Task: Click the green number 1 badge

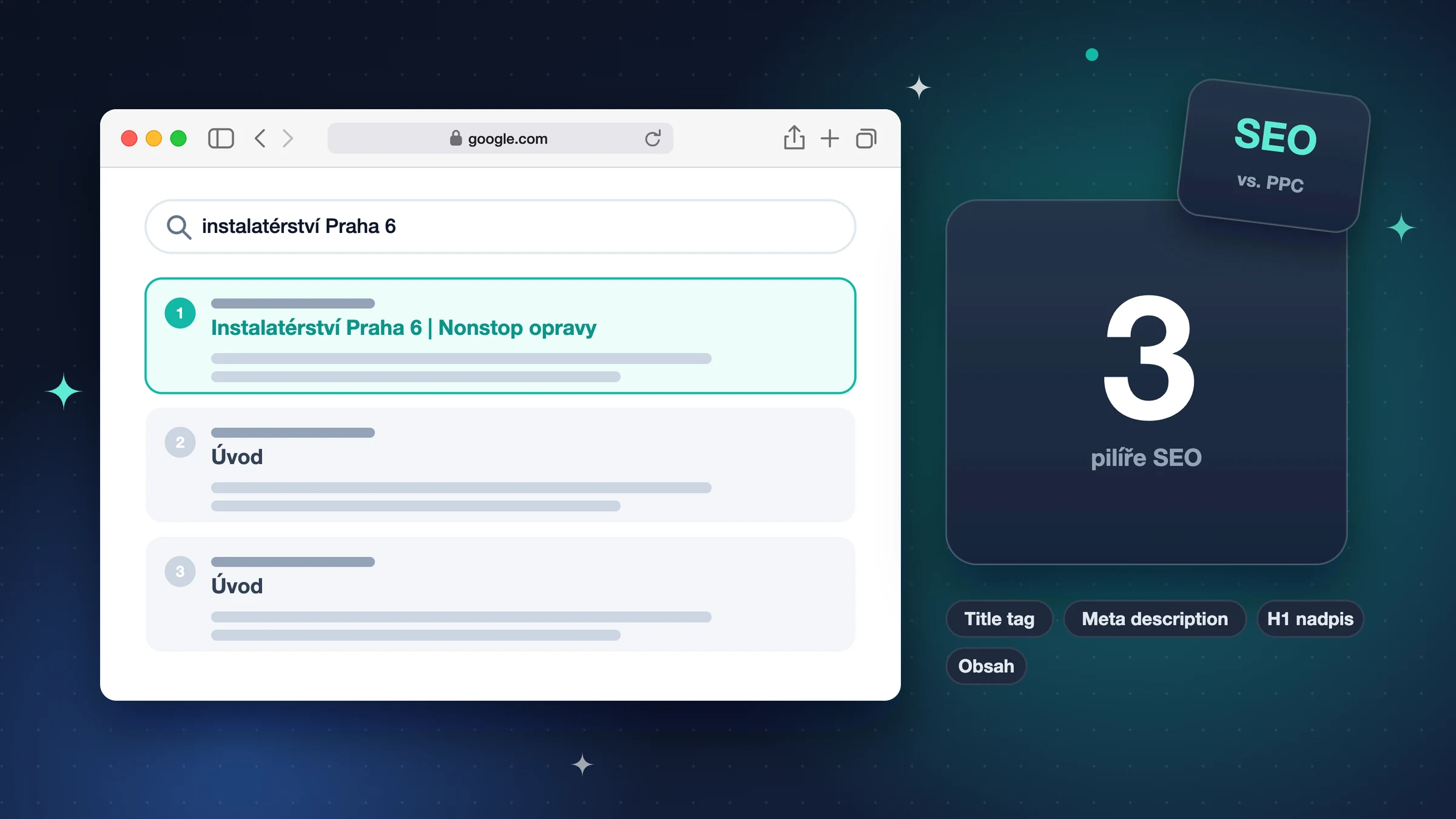Action: click(180, 313)
